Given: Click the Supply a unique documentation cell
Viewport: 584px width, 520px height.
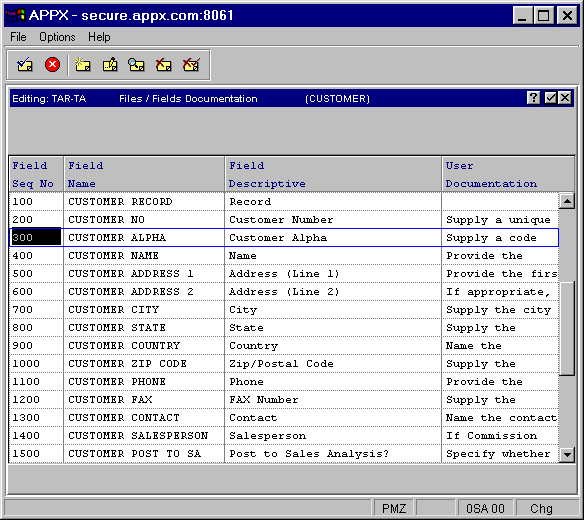Looking at the screenshot, I should pos(501,219).
